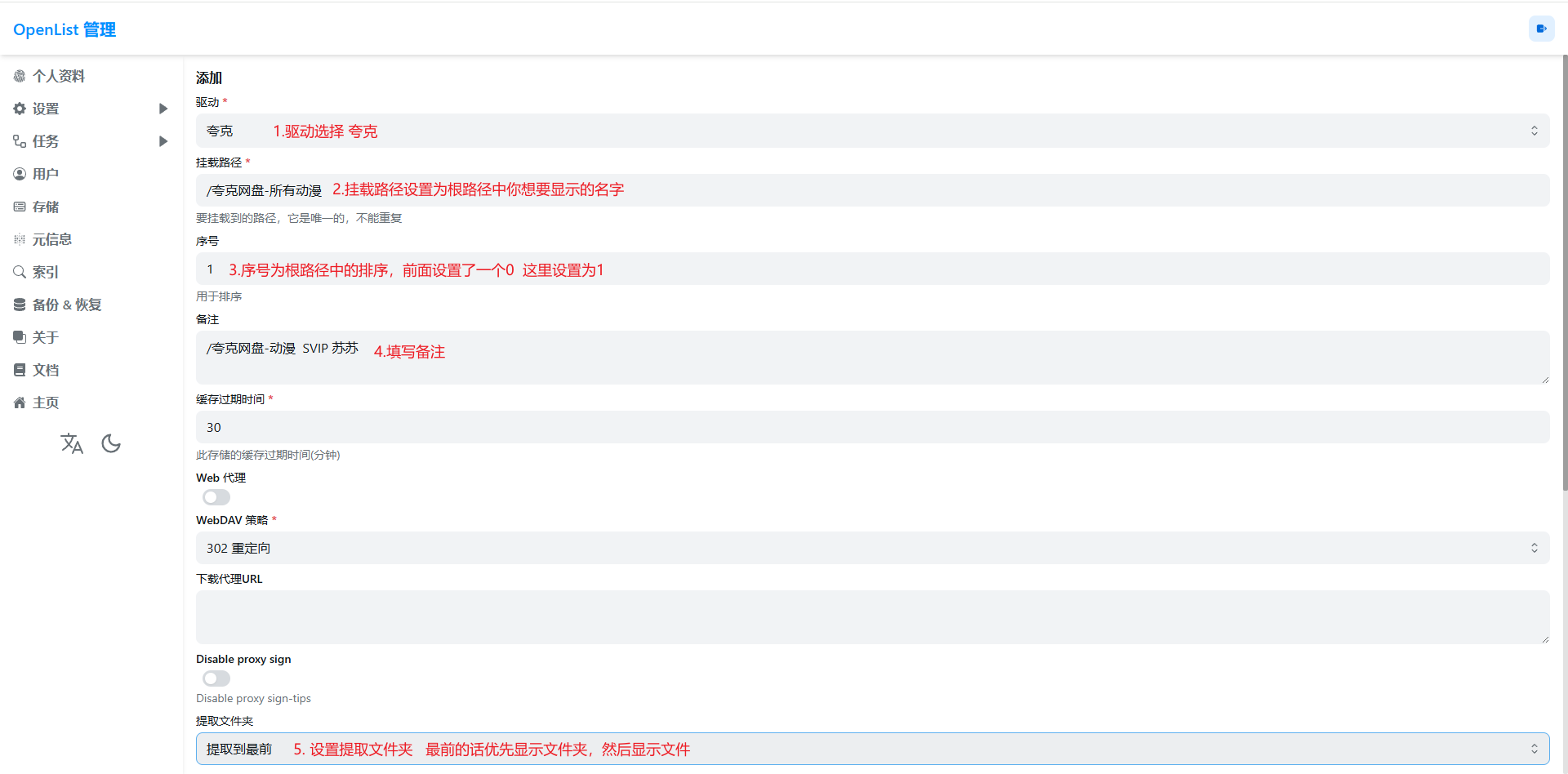Click the gear icon beside 设置

tap(20, 109)
